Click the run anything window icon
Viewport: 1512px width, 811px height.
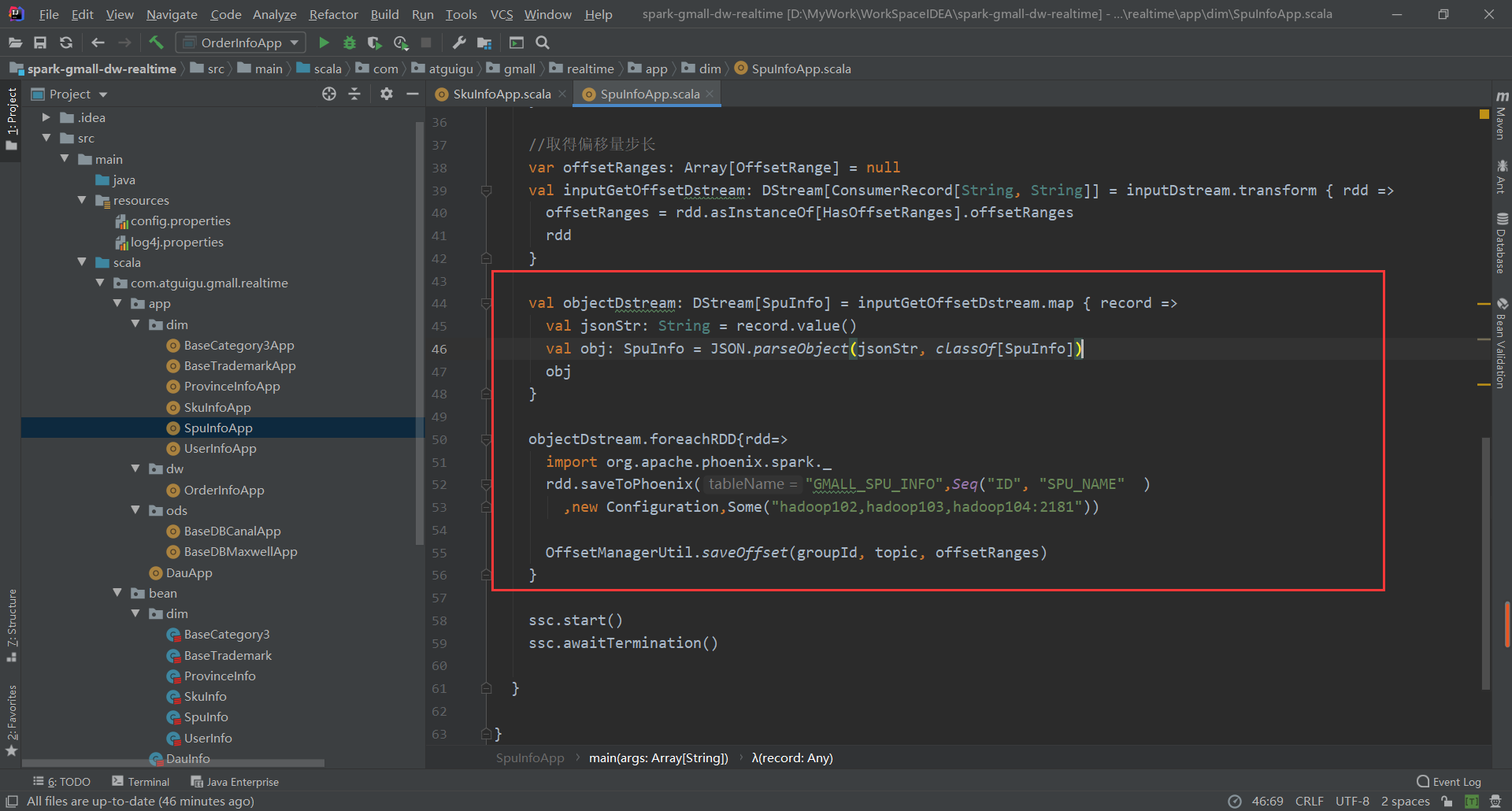517,43
